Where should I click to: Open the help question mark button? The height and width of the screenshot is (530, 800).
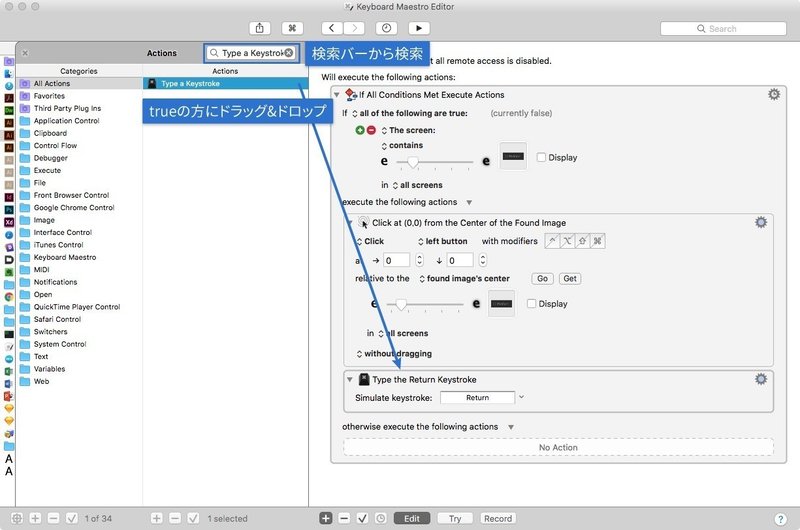(780, 519)
